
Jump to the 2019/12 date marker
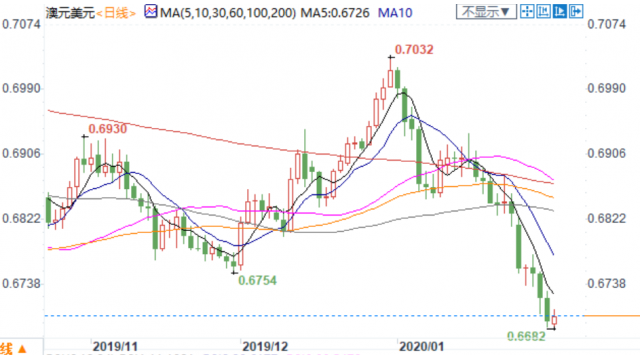pyautogui.click(x=265, y=347)
